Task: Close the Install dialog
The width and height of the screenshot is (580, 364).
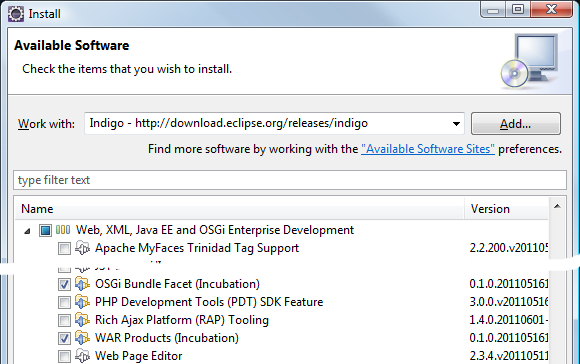Action: [551, 9]
